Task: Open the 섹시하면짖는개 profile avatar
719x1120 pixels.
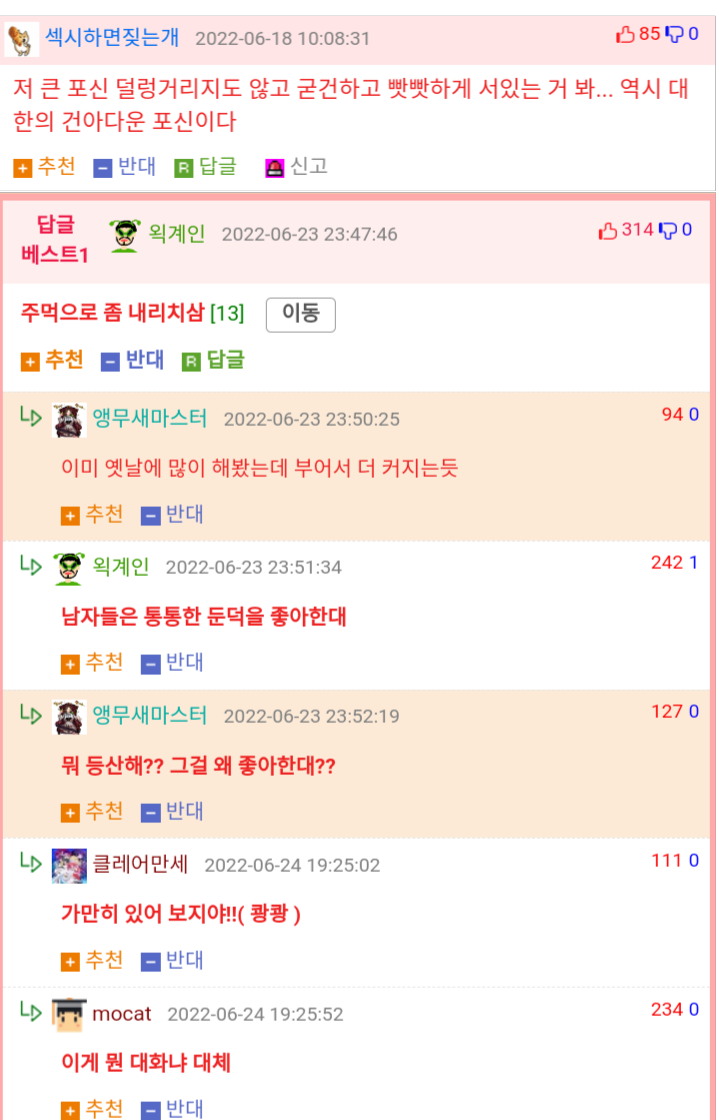Action: (21, 39)
